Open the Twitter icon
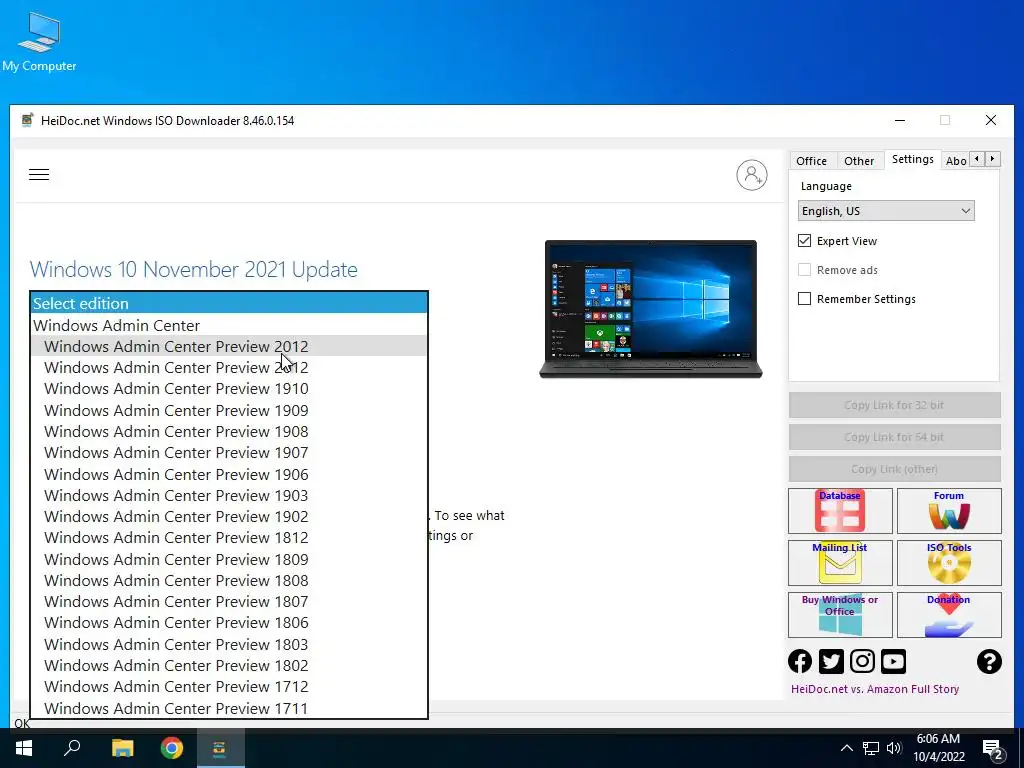Image resolution: width=1024 pixels, height=768 pixels. [831, 662]
